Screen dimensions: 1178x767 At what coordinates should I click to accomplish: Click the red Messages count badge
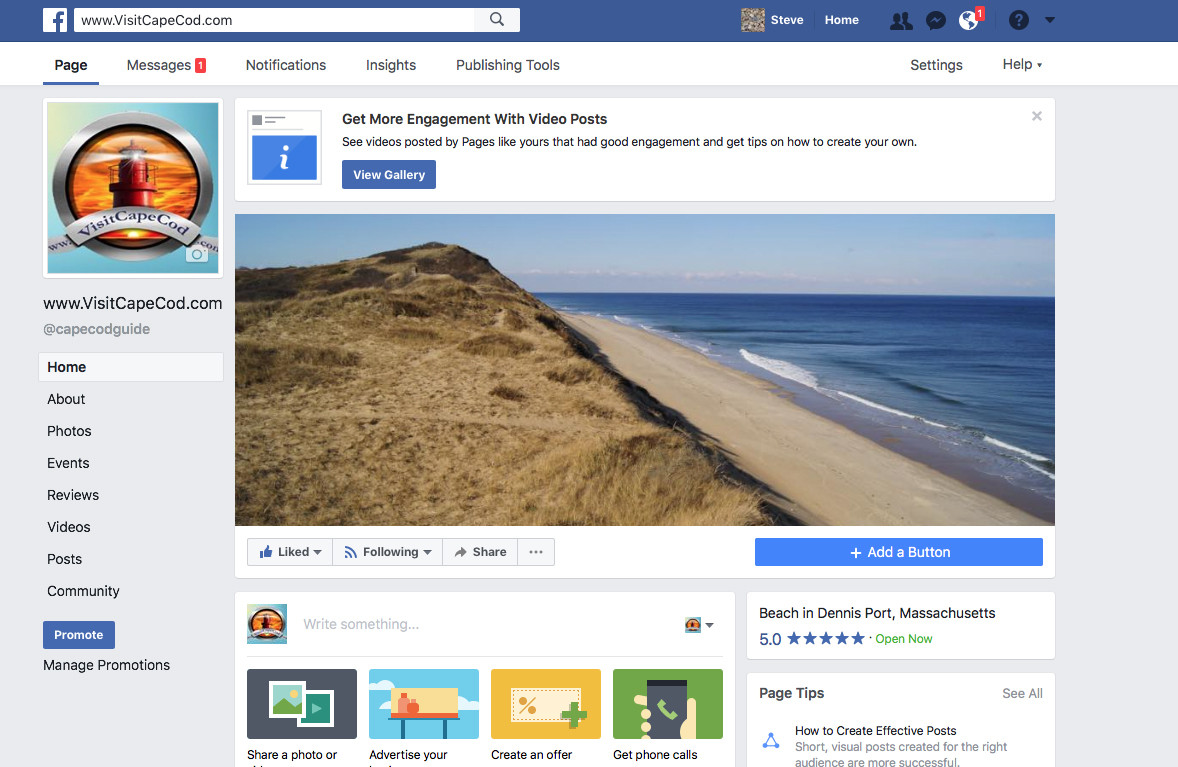click(x=201, y=65)
